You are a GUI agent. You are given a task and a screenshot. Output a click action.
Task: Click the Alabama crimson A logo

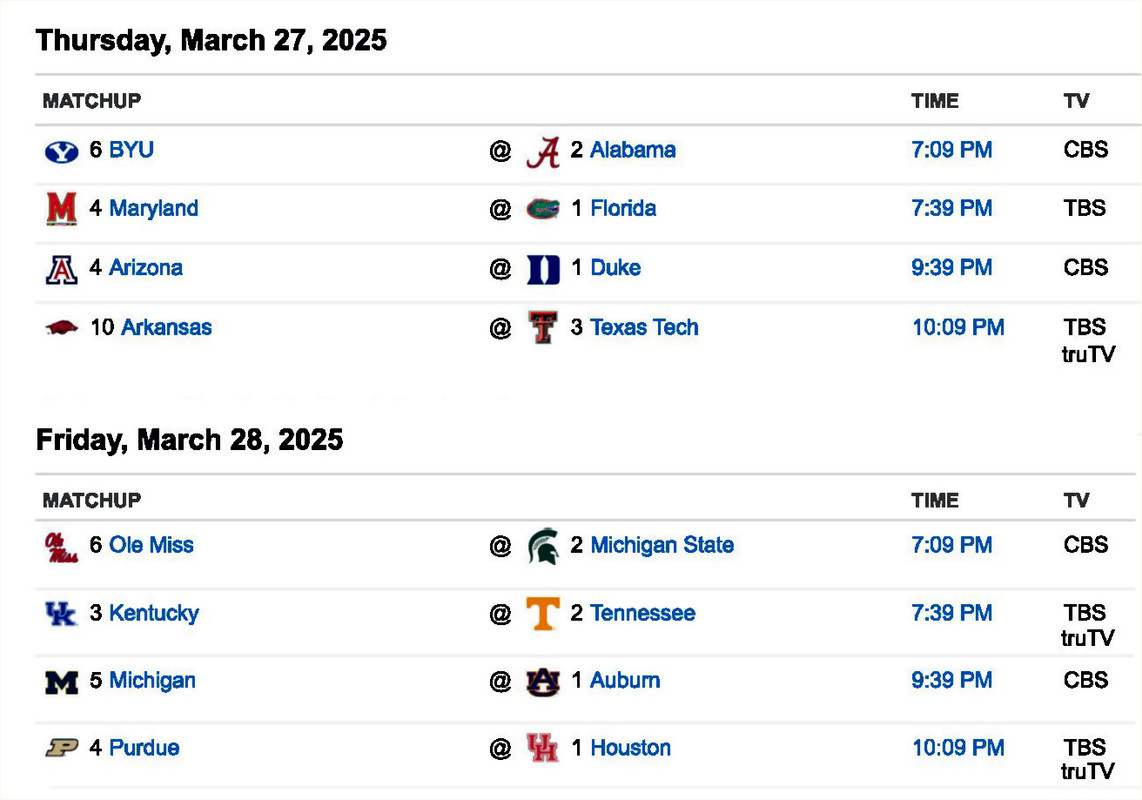[543, 151]
